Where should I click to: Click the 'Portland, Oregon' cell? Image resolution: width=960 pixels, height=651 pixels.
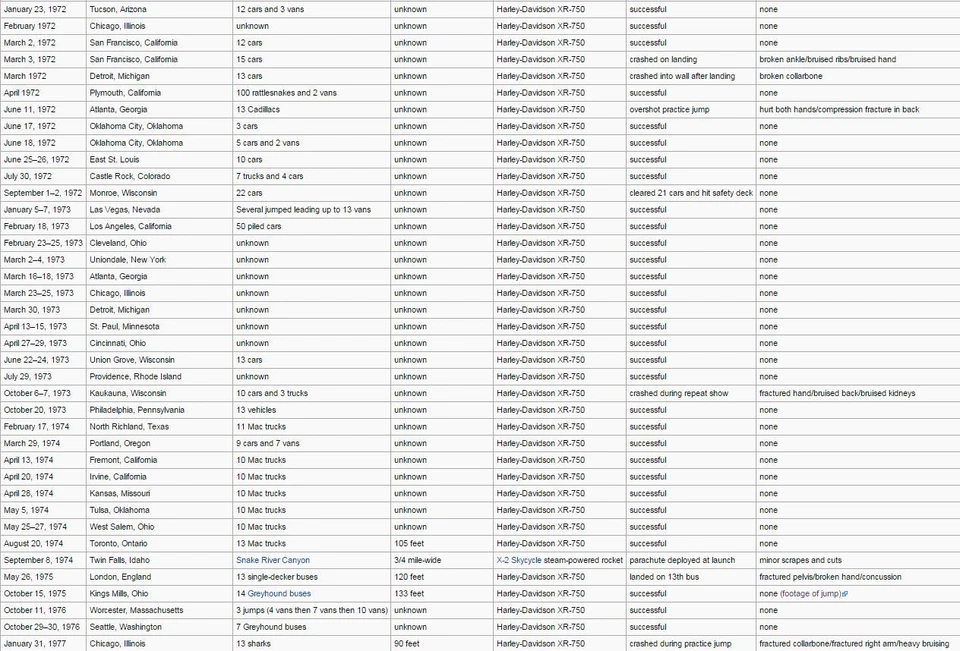click(159, 443)
